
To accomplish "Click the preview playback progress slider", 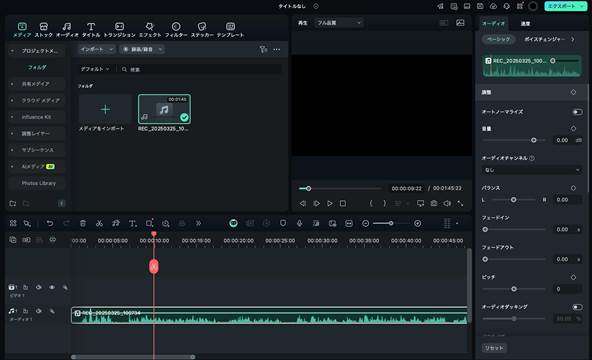I will click(340, 188).
